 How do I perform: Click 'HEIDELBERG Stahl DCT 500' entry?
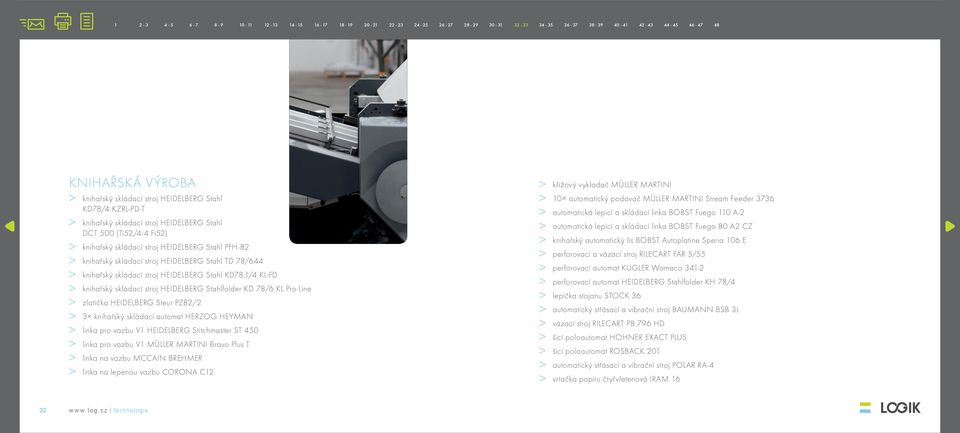point(152,228)
